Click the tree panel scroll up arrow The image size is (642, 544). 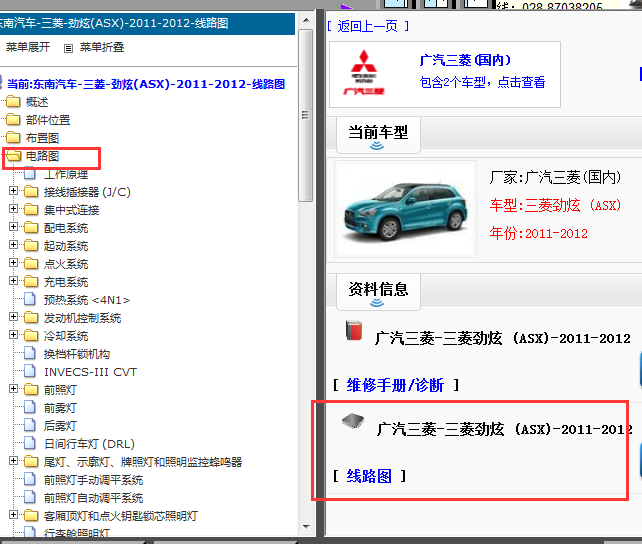coord(306,20)
